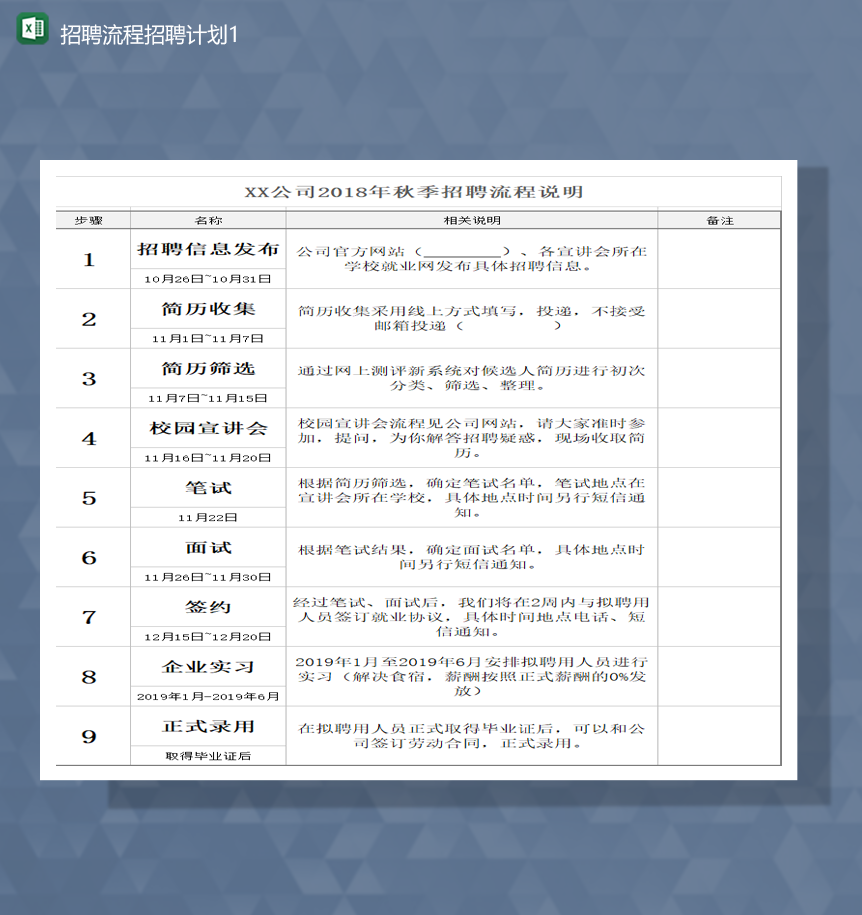Select the 笔试 cell in row 5

(206, 488)
